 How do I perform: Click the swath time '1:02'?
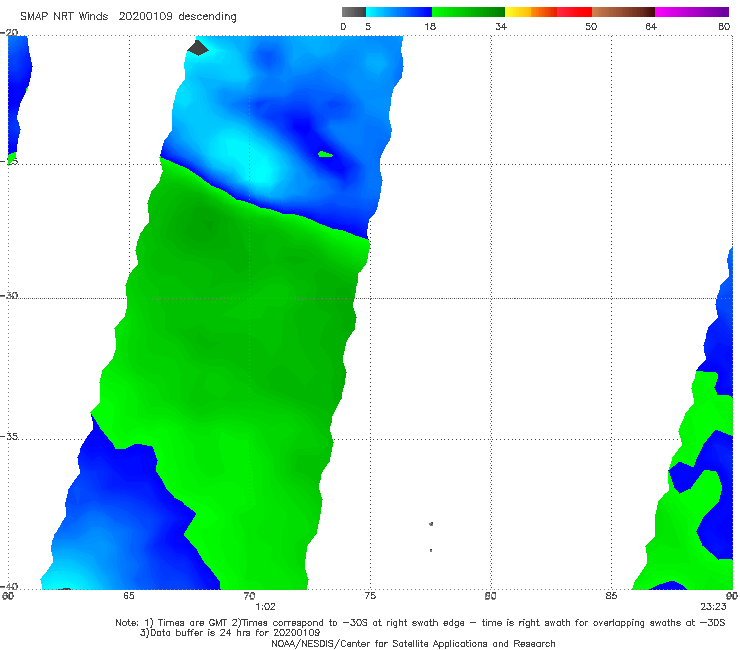click(265, 607)
